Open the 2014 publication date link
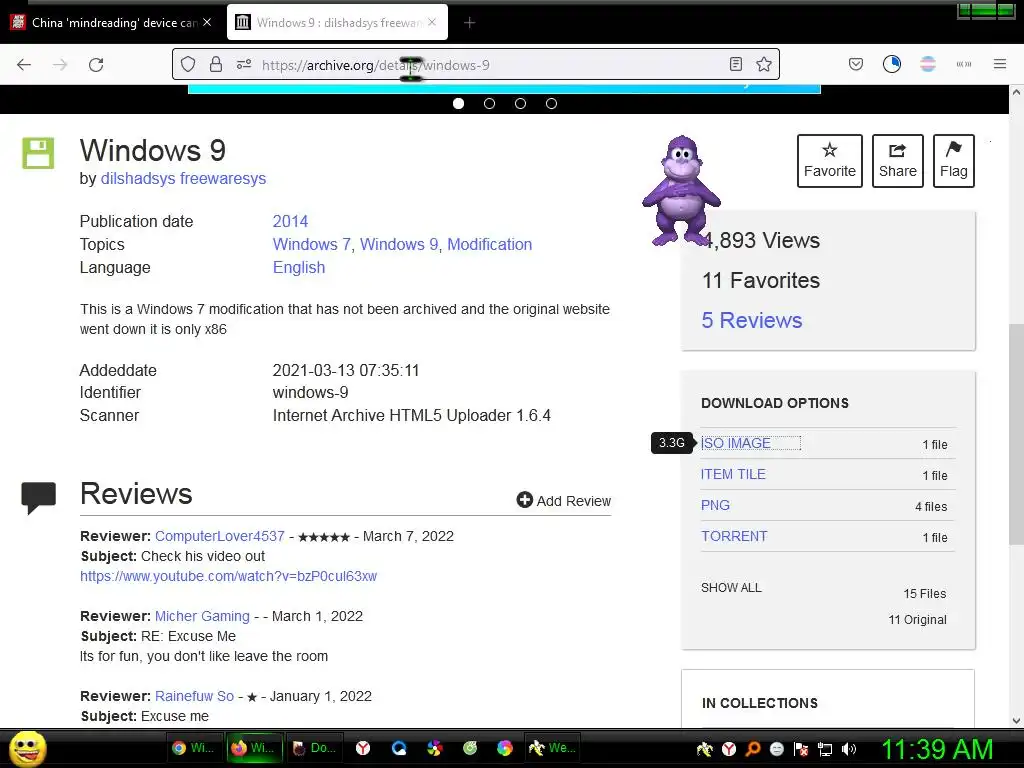The width and height of the screenshot is (1024, 768). [291, 221]
